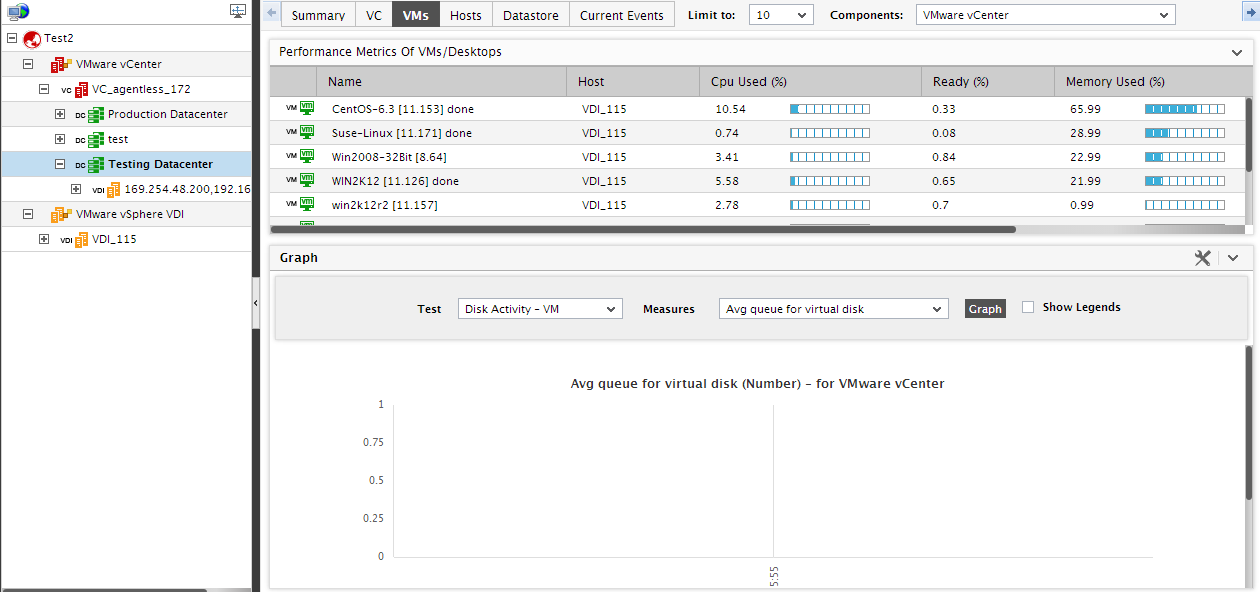Open the Datastore tab

[531, 15]
